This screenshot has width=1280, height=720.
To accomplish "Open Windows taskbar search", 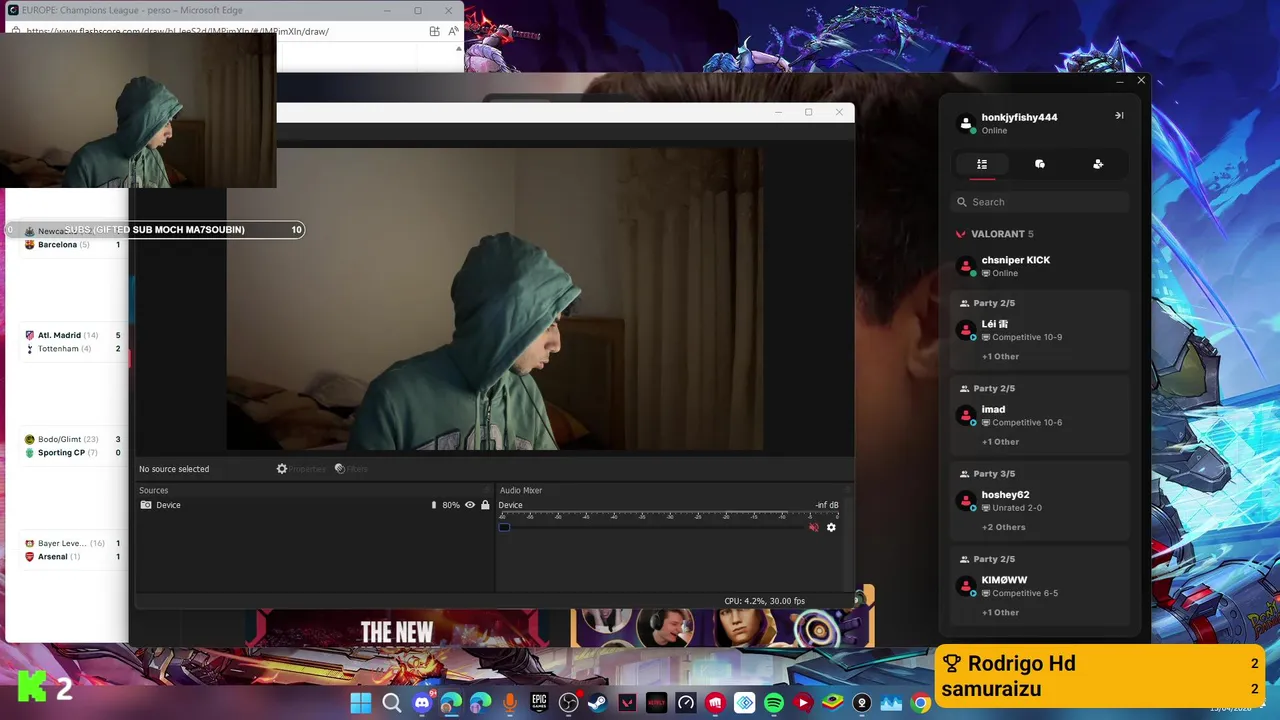I will pos(391,703).
